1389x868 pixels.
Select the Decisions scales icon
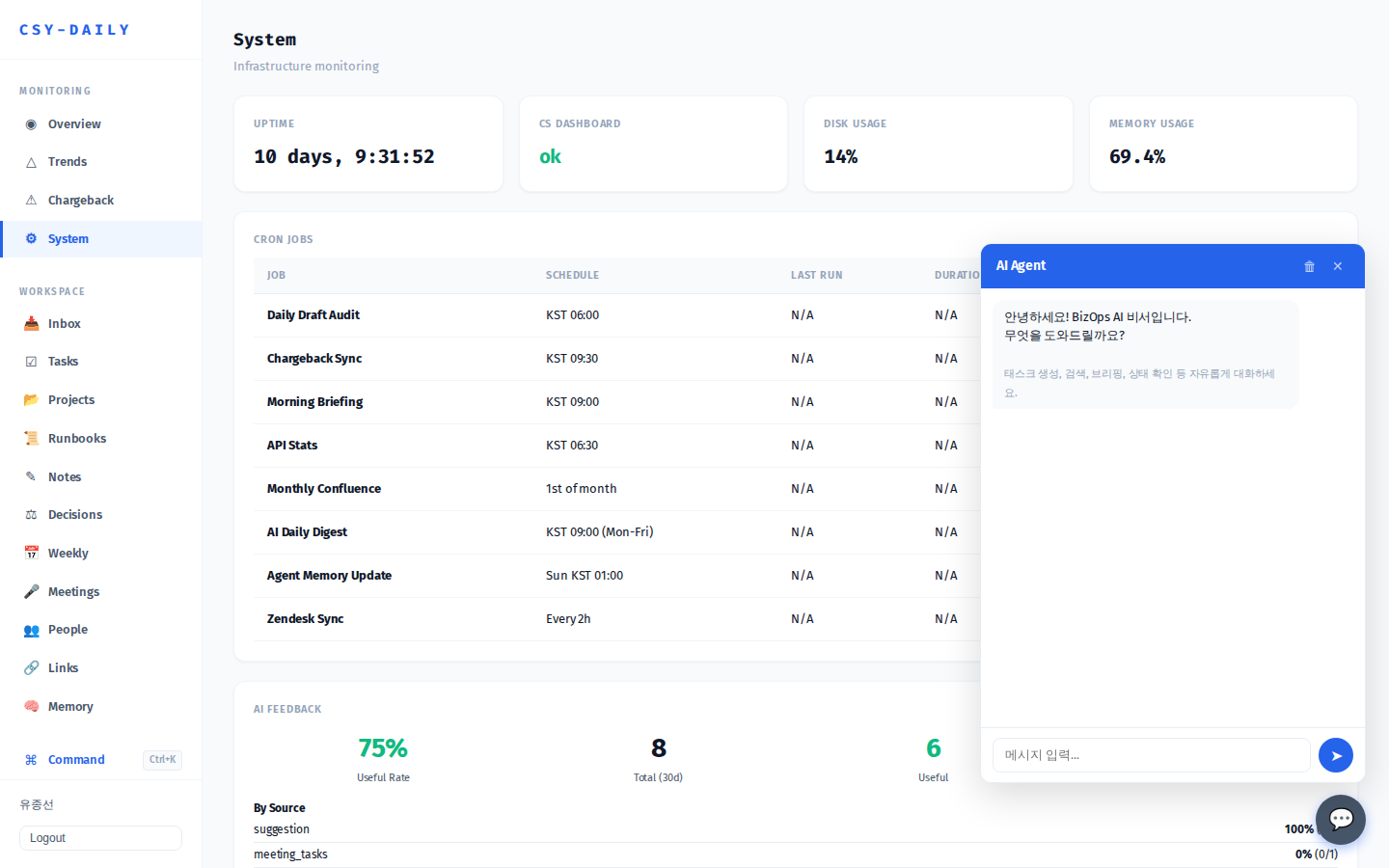point(30,514)
